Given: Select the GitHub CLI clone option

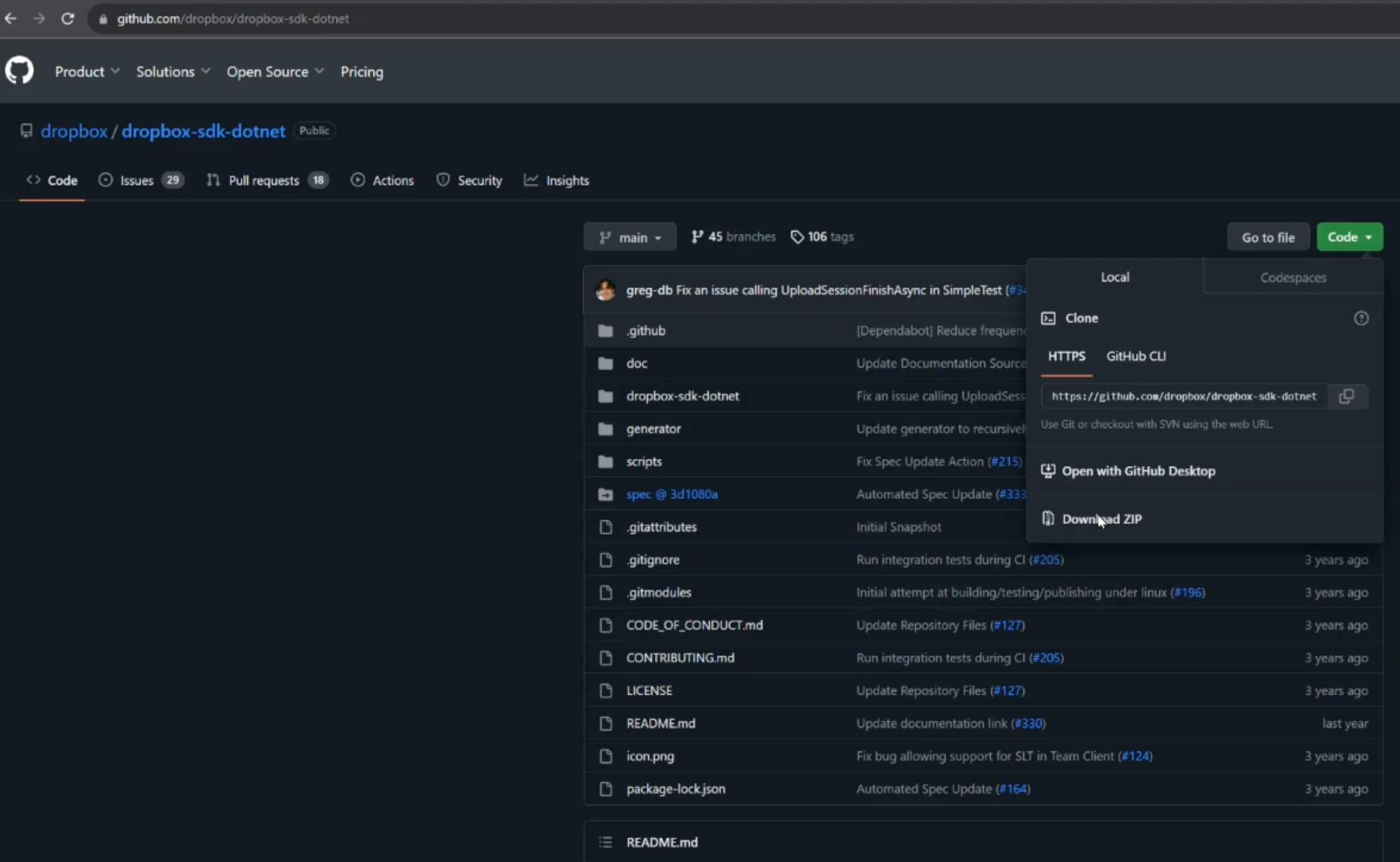Looking at the screenshot, I should 1136,356.
